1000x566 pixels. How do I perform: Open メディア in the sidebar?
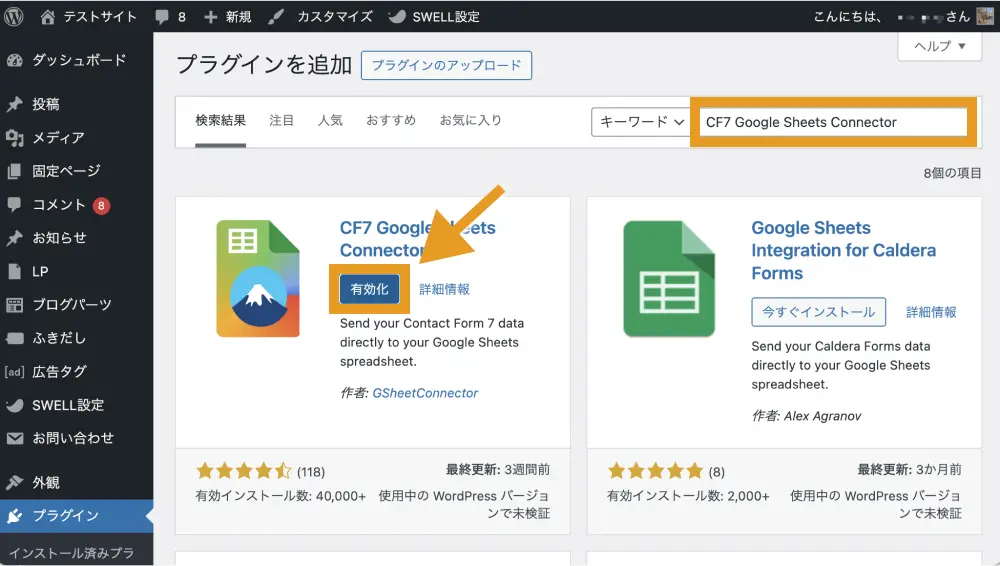pos(58,137)
